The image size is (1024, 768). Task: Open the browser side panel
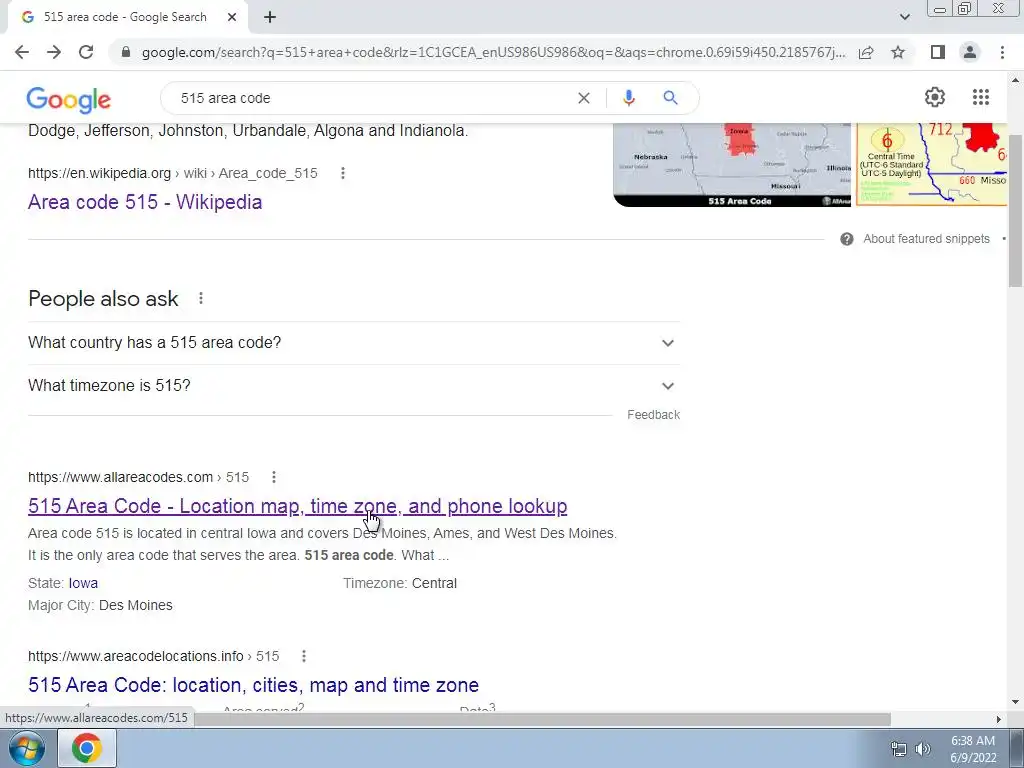tap(938, 52)
